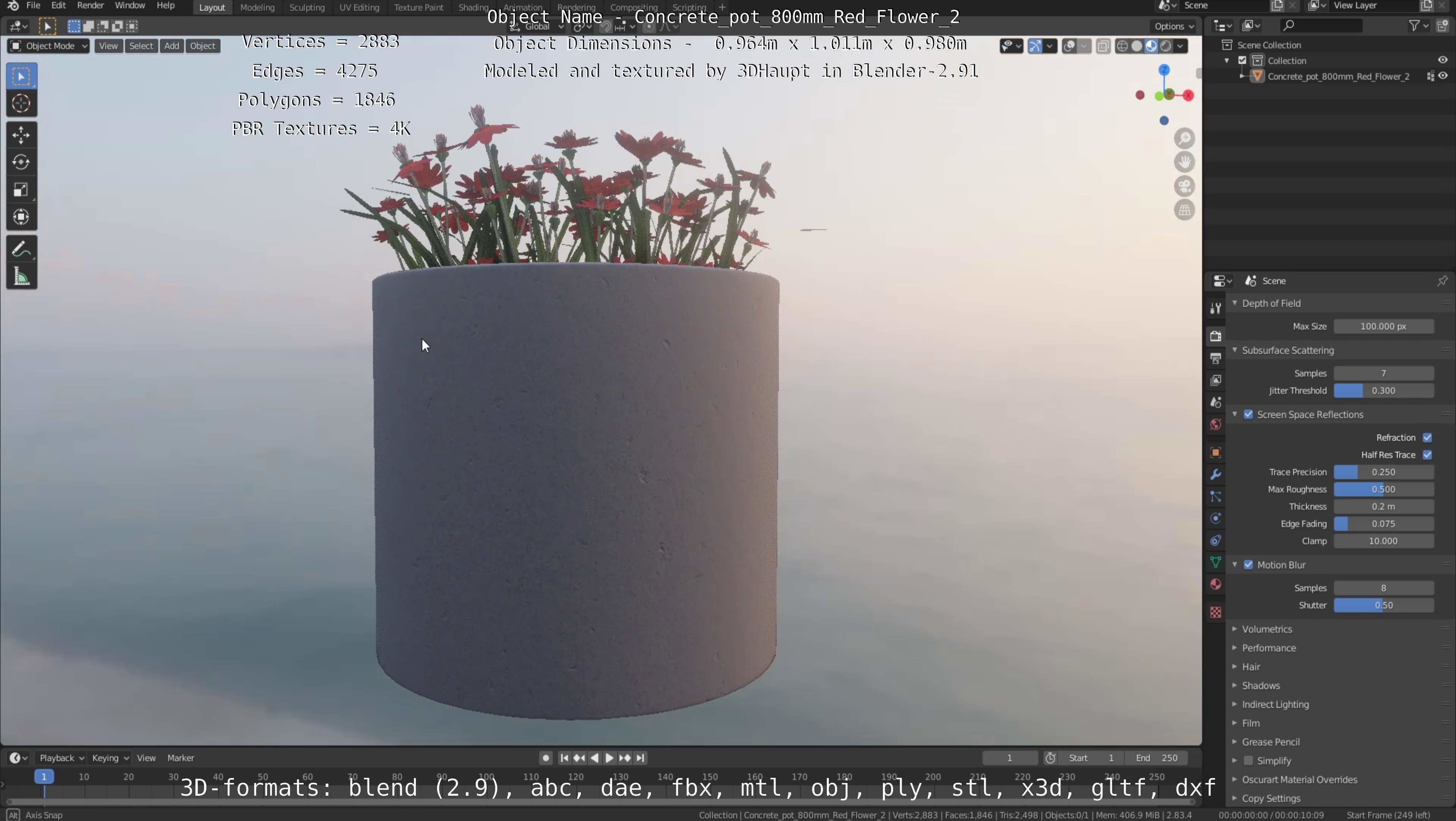Toggle Half Res Trace checkbox
This screenshot has height=821, width=1456.
[1427, 455]
